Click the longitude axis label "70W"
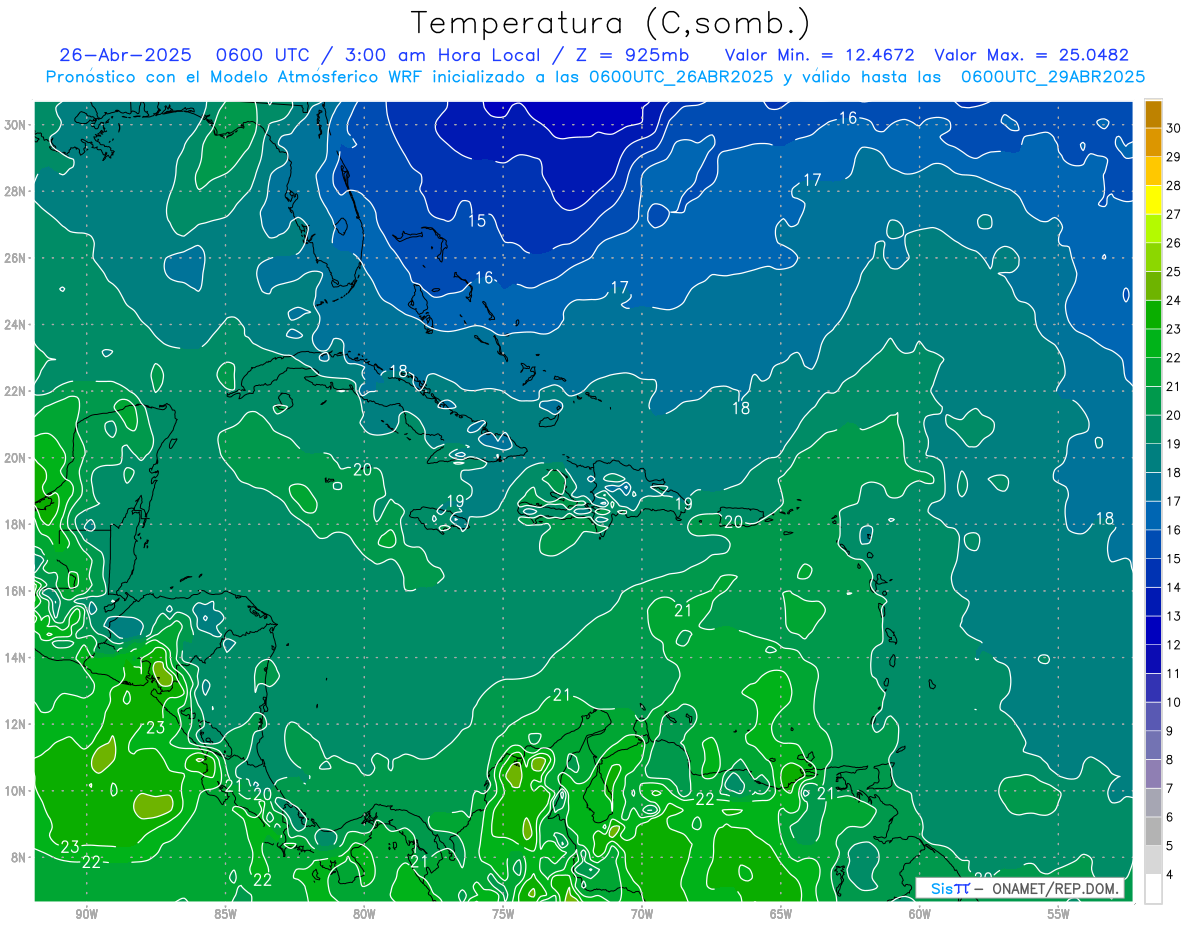The image size is (1200, 927). (x=642, y=914)
